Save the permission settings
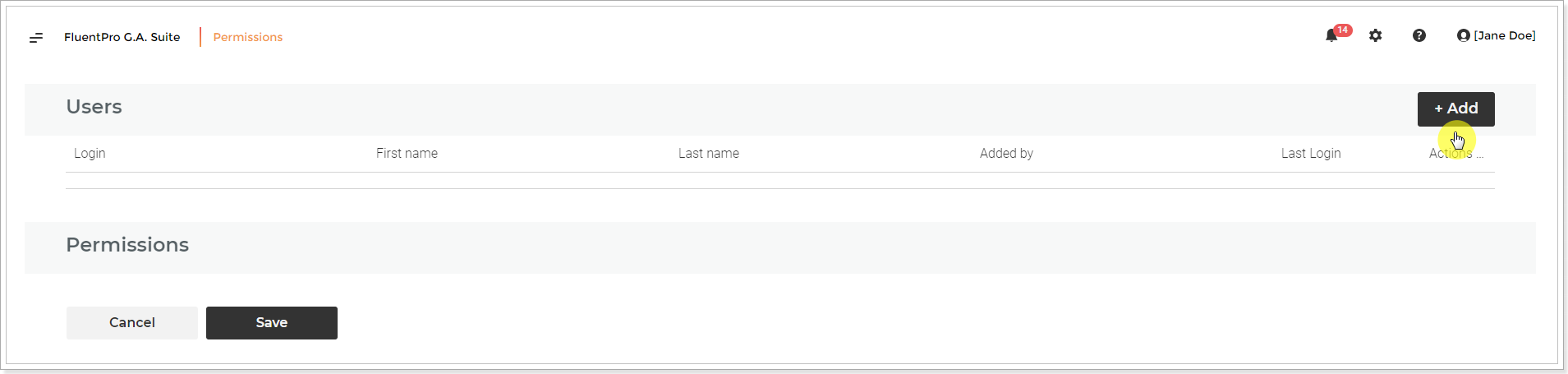1568x374 pixels. (272, 322)
